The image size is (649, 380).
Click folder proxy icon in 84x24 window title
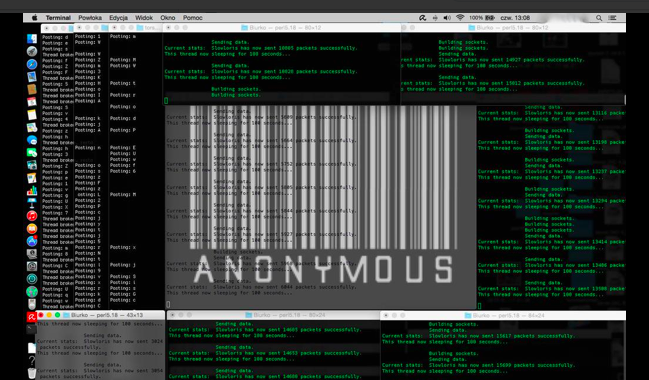tap(468, 315)
